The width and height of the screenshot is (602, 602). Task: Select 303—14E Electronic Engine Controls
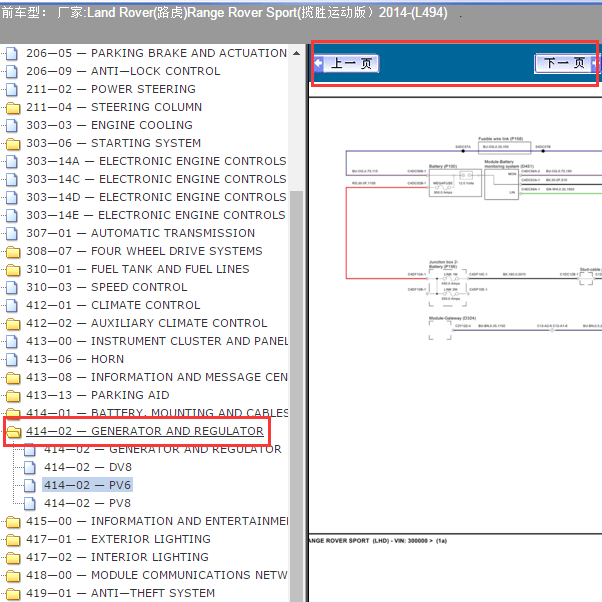coord(155,215)
